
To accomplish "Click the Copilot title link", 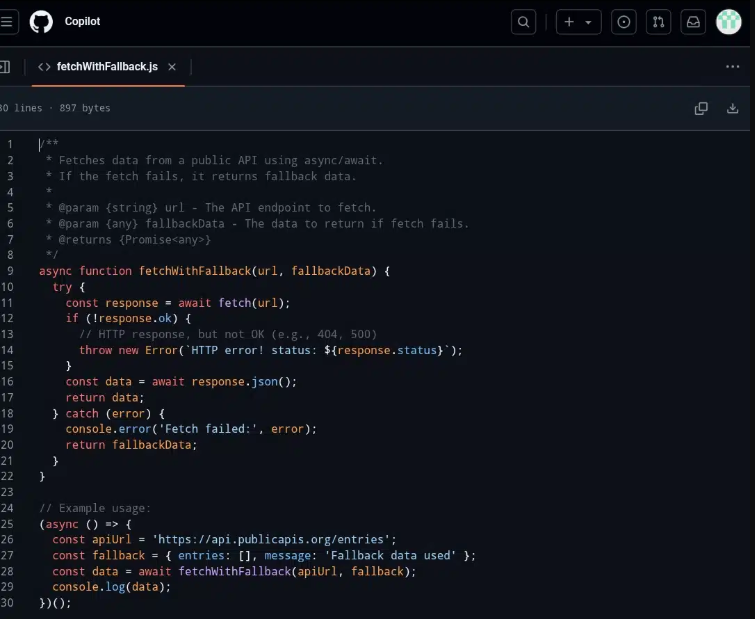I will pos(82,21).
